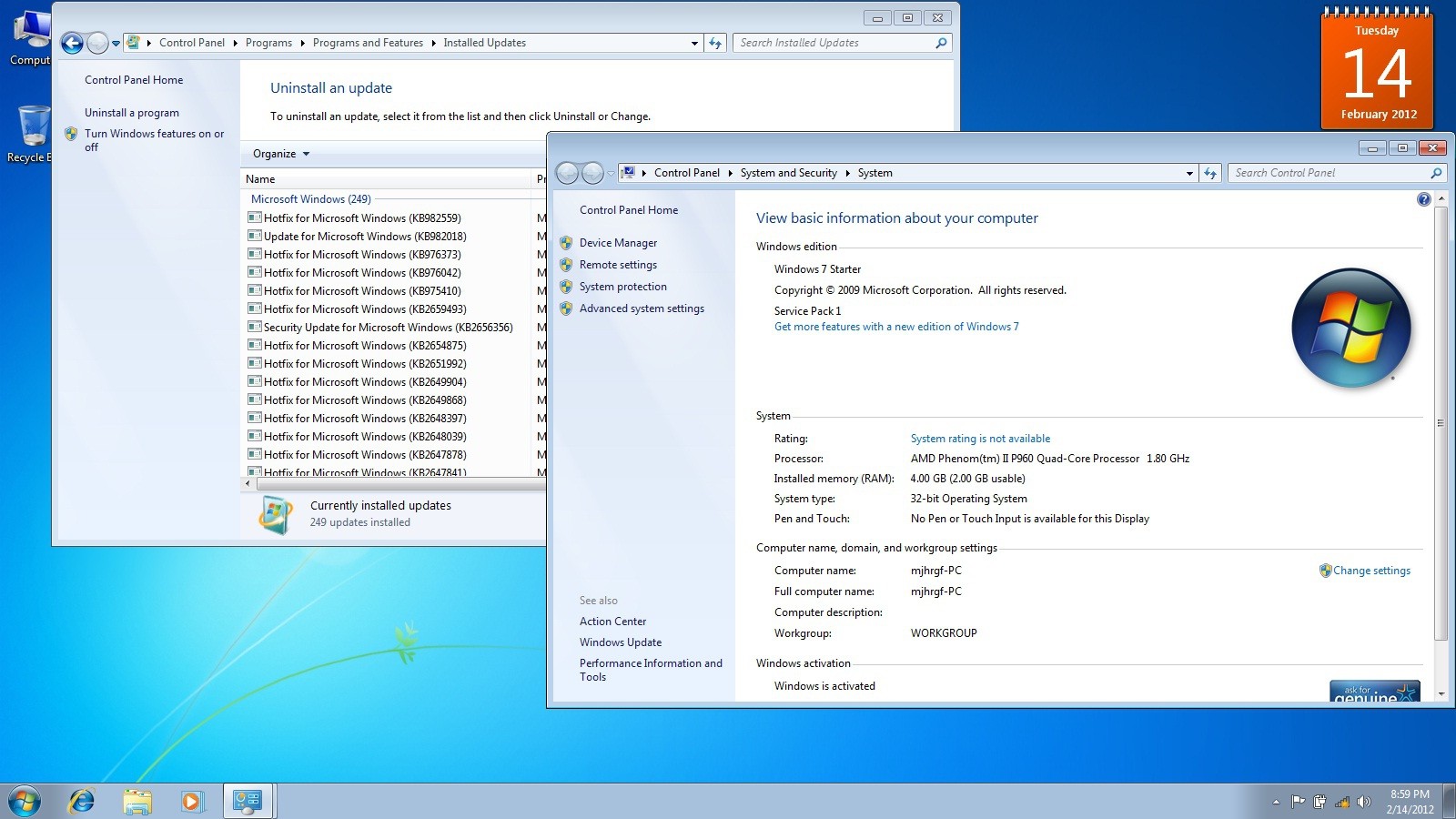Click the updates list horizontal scrollbar left arrow
1456x819 pixels.
248,483
